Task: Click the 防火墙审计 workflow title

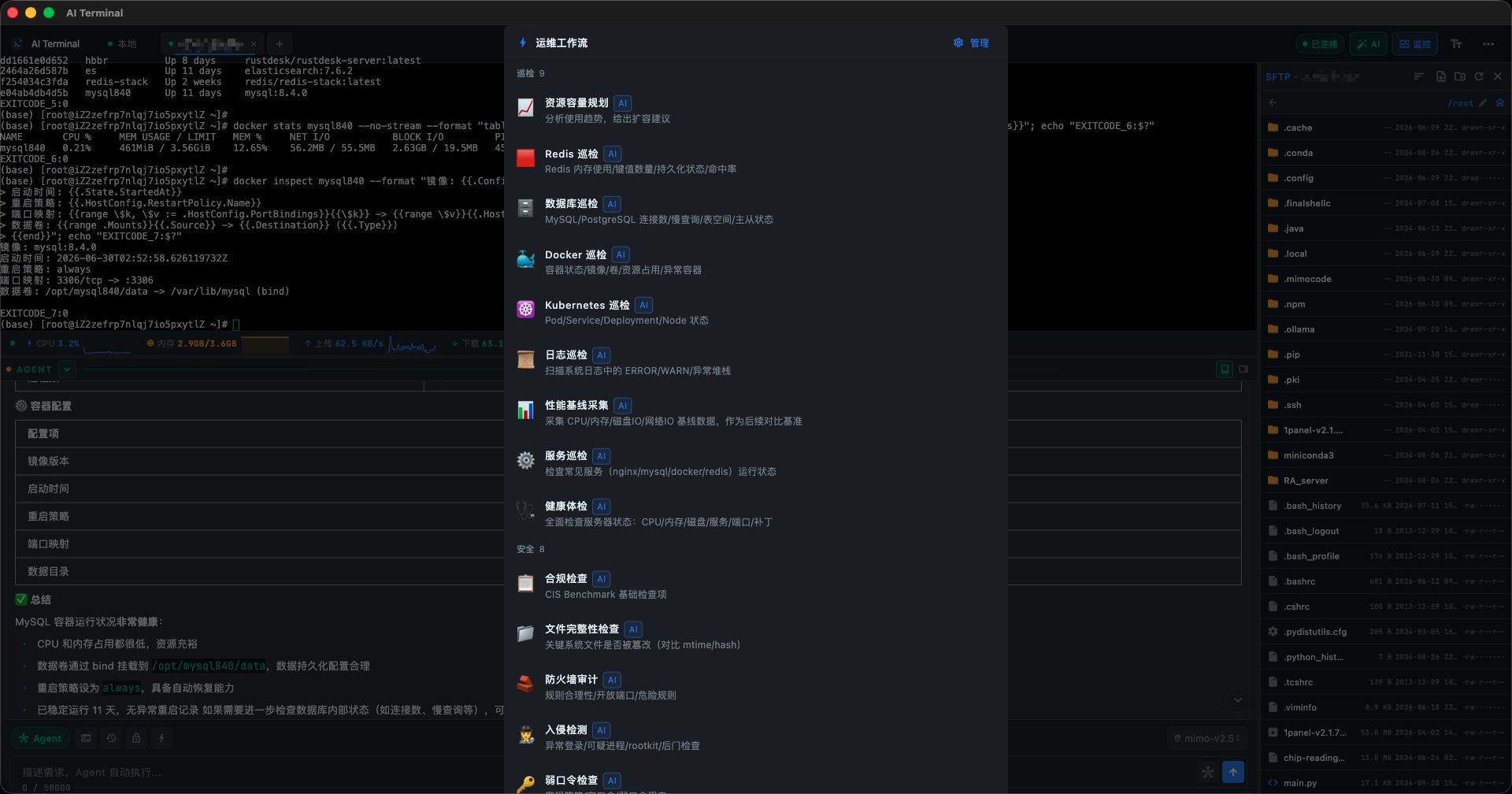Action: (x=571, y=680)
